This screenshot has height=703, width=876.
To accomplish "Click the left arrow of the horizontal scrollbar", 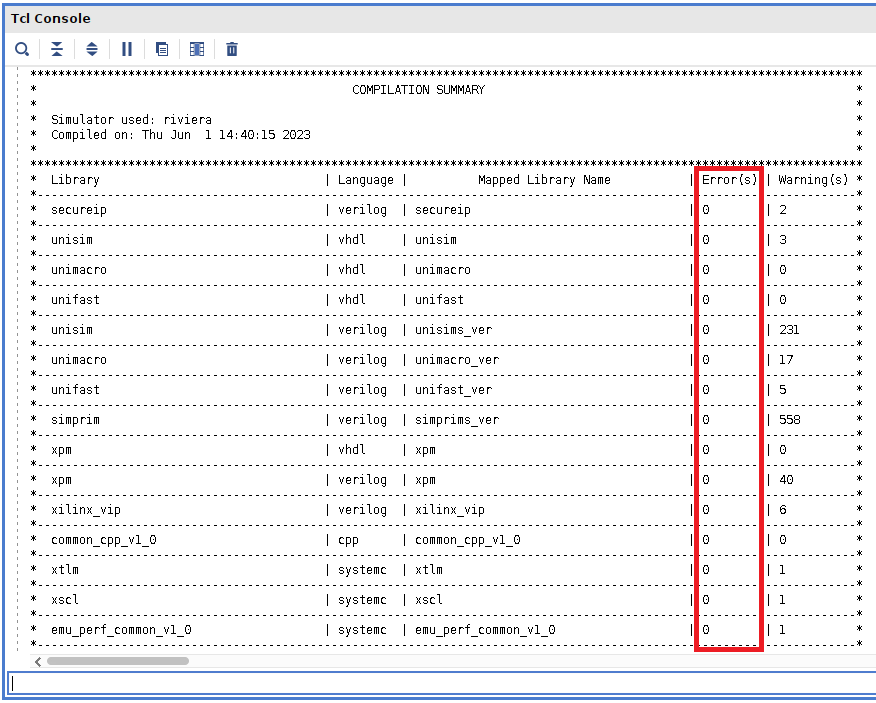I will pos(37,661).
